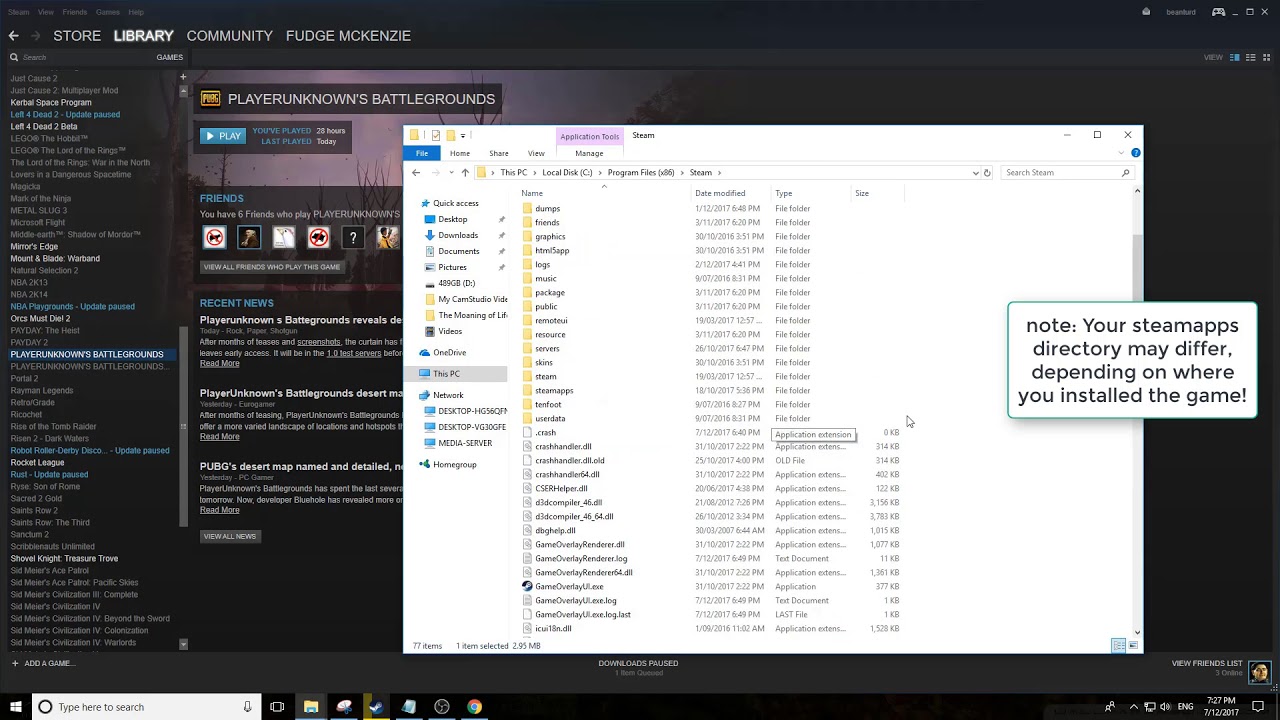This screenshot has width=1280, height=720.
Task: Open volume control in system tray
Action: (x=1165, y=707)
